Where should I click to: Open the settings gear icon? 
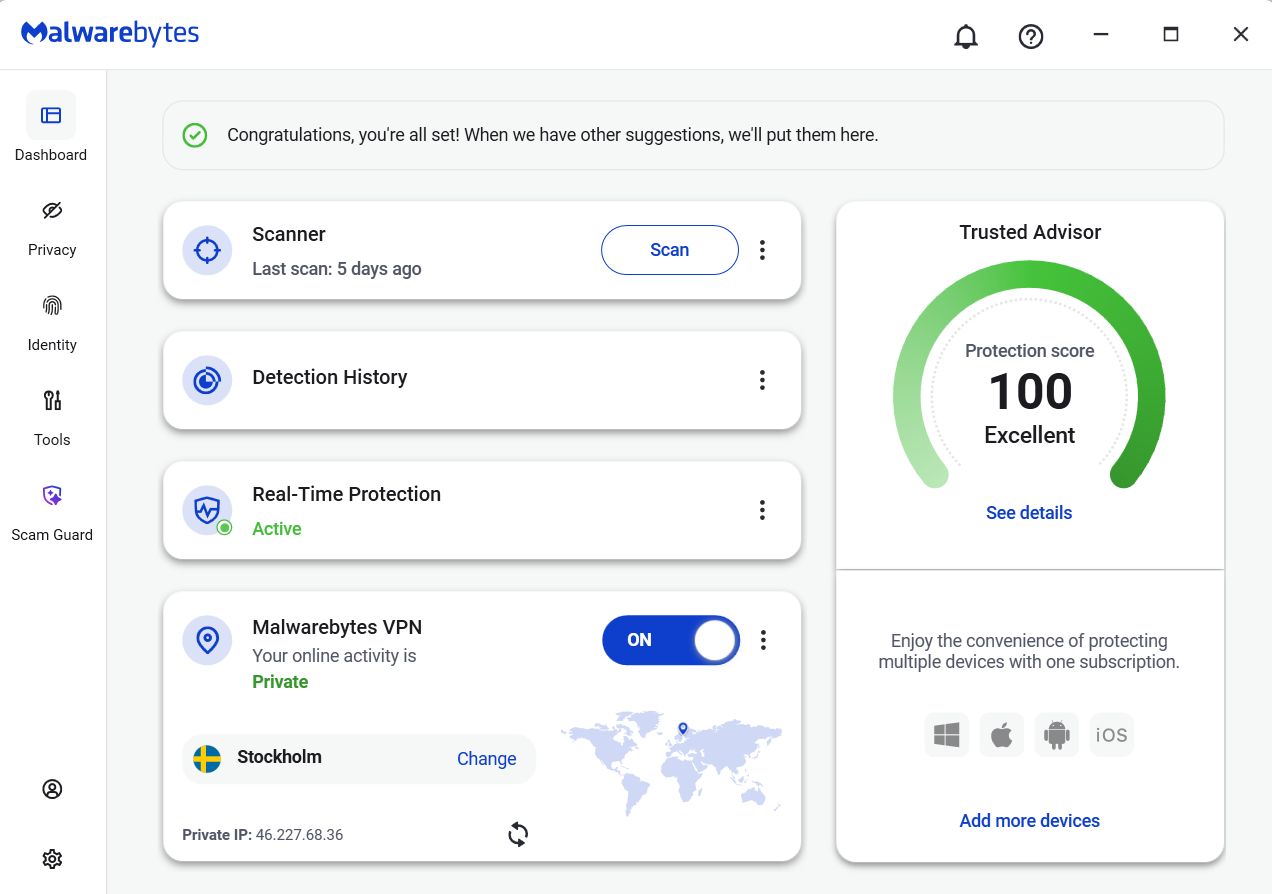pos(52,859)
